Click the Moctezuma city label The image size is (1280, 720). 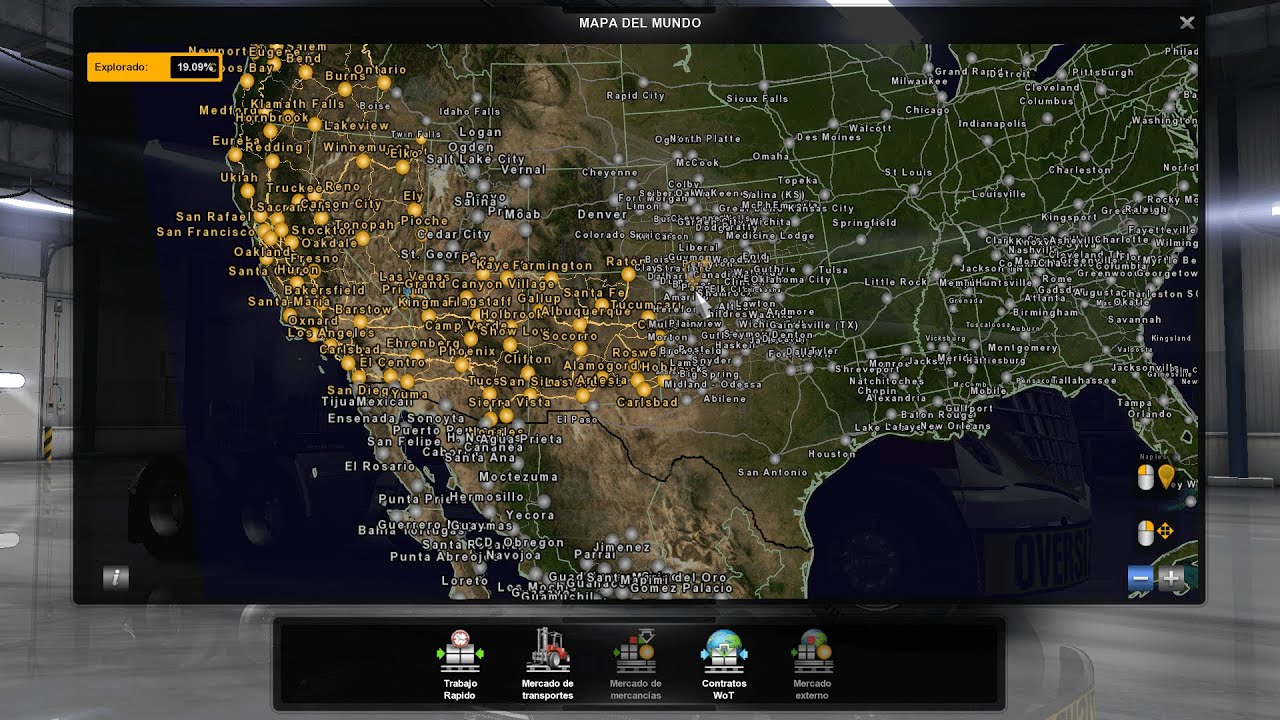coord(518,477)
